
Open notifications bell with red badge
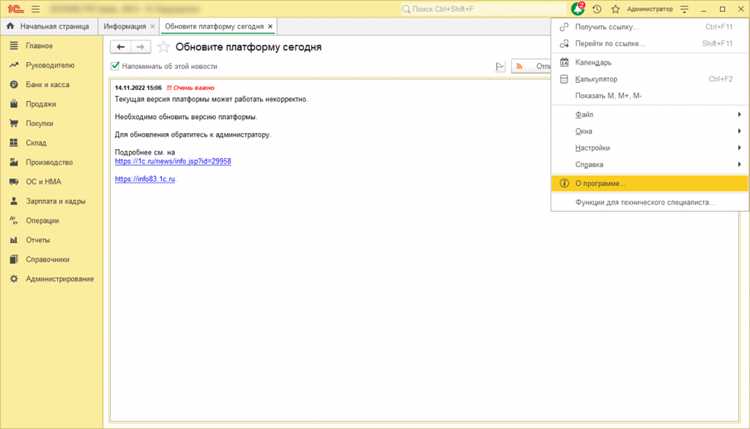click(x=578, y=9)
